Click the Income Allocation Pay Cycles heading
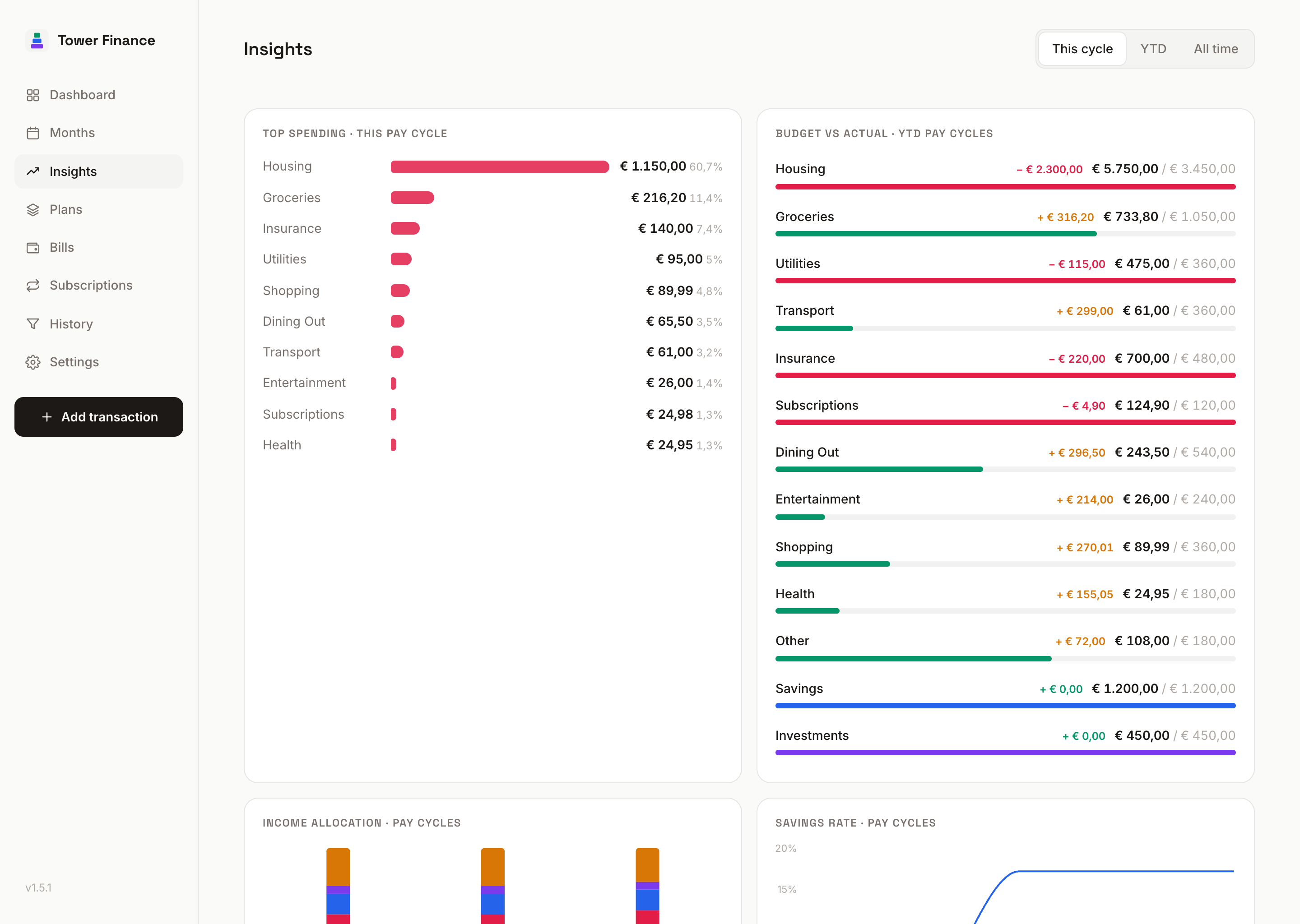The height and width of the screenshot is (924, 1300). [362, 823]
